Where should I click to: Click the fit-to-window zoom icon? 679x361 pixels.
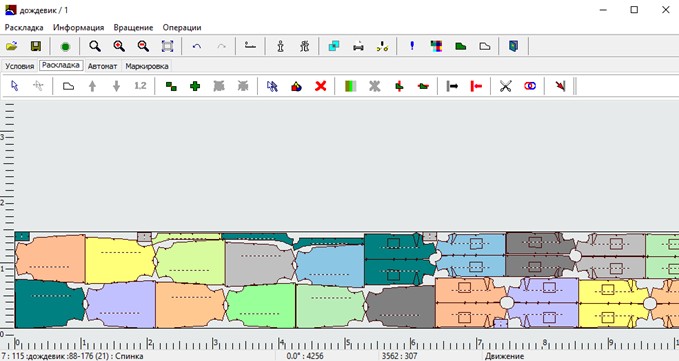(167, 46)
